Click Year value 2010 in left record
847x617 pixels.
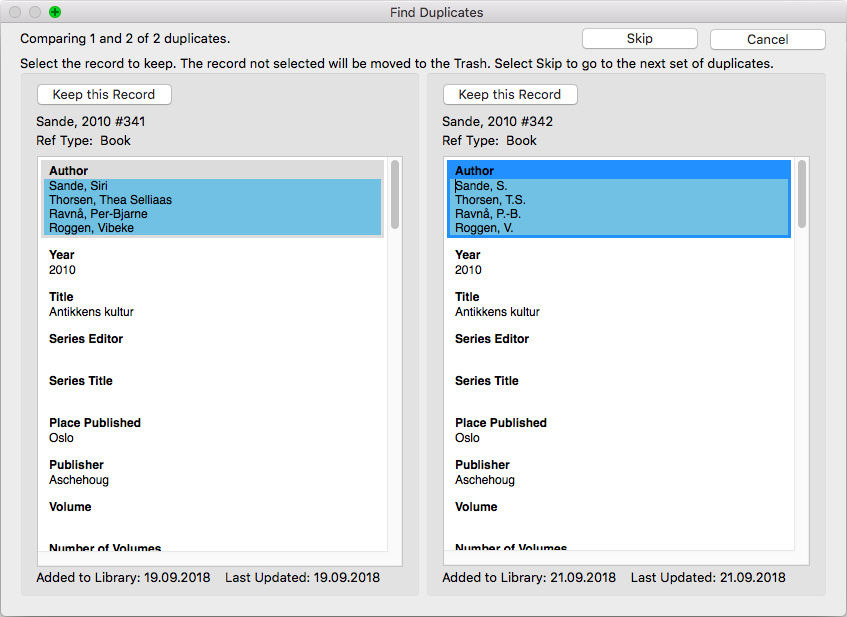pos(62,270)
